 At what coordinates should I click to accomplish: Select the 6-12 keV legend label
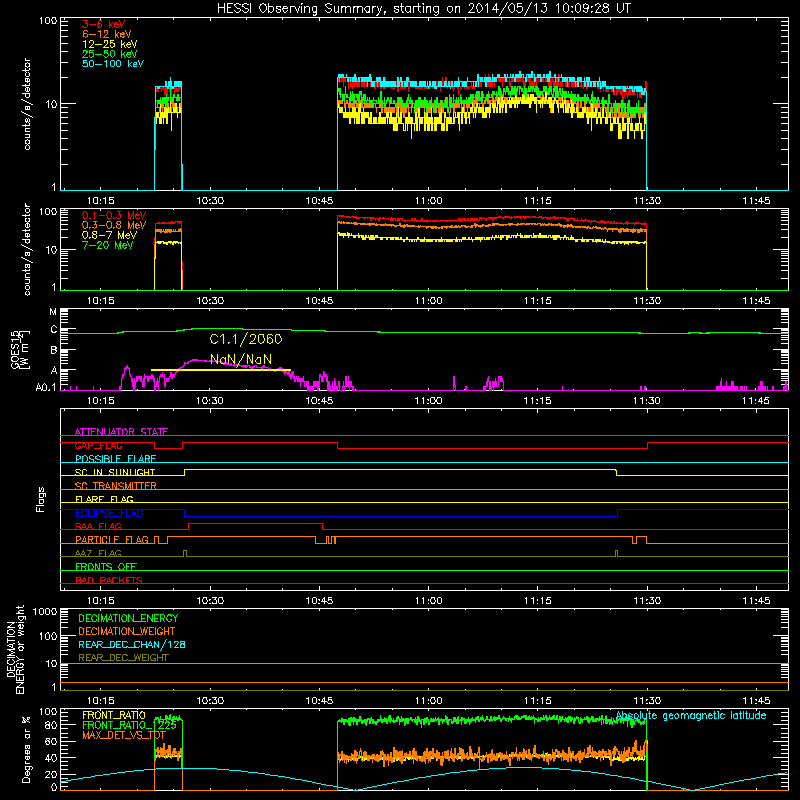click(x=106, y=34)
